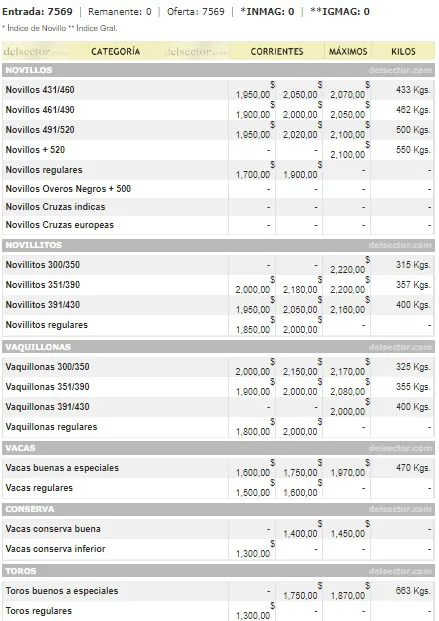439x621 pixels.
Task: Click the Novillos Overos Negros + 500 row
Action: click(218, 189)
